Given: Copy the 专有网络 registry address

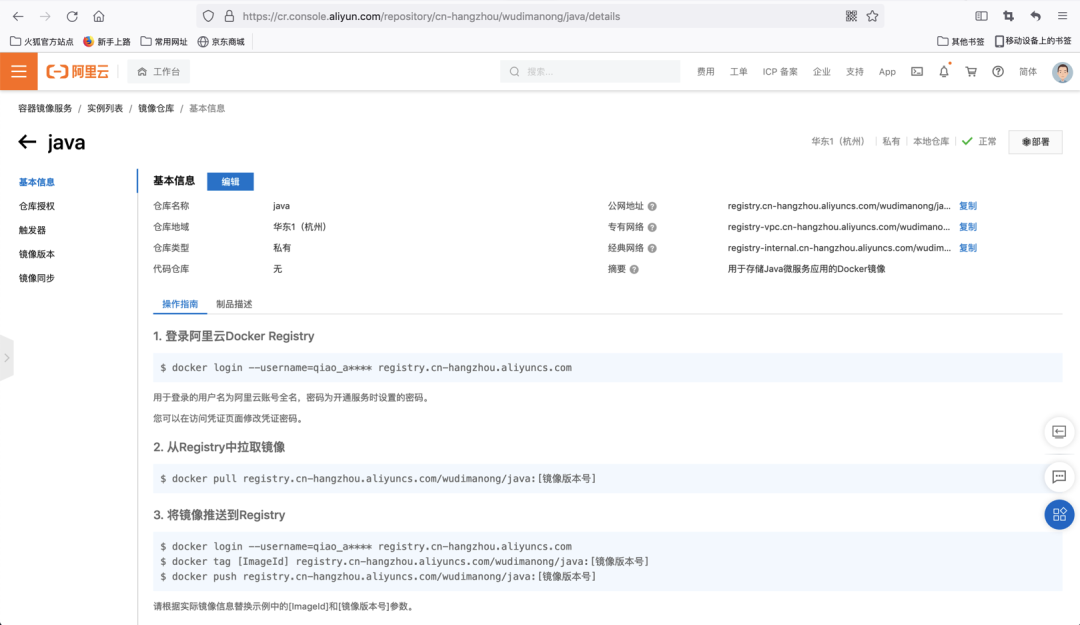Looking at the screenshot, I should (x=968, y=227).
